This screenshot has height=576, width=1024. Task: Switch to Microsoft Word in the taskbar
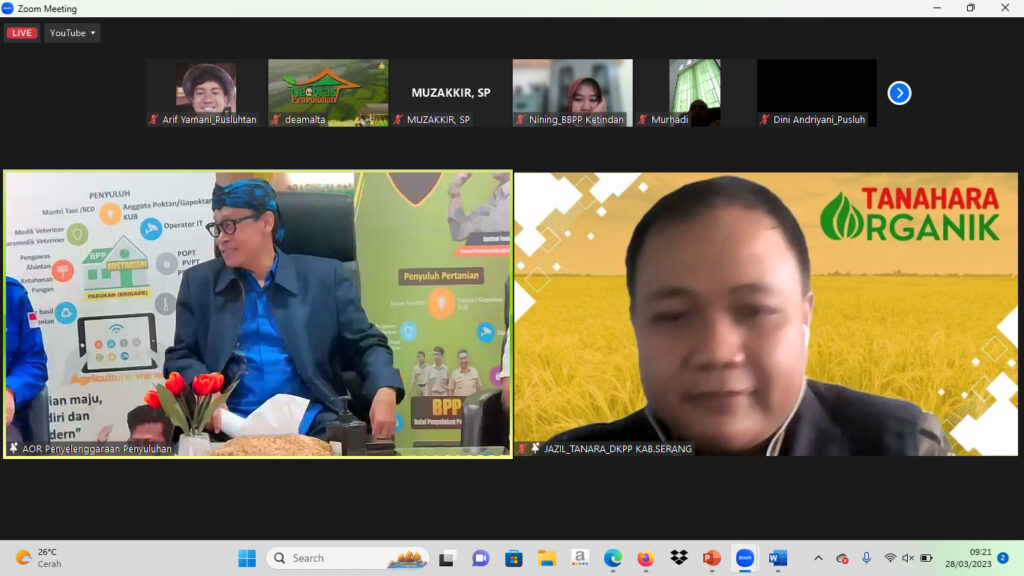pyautogui.click(x=778, y=558)
